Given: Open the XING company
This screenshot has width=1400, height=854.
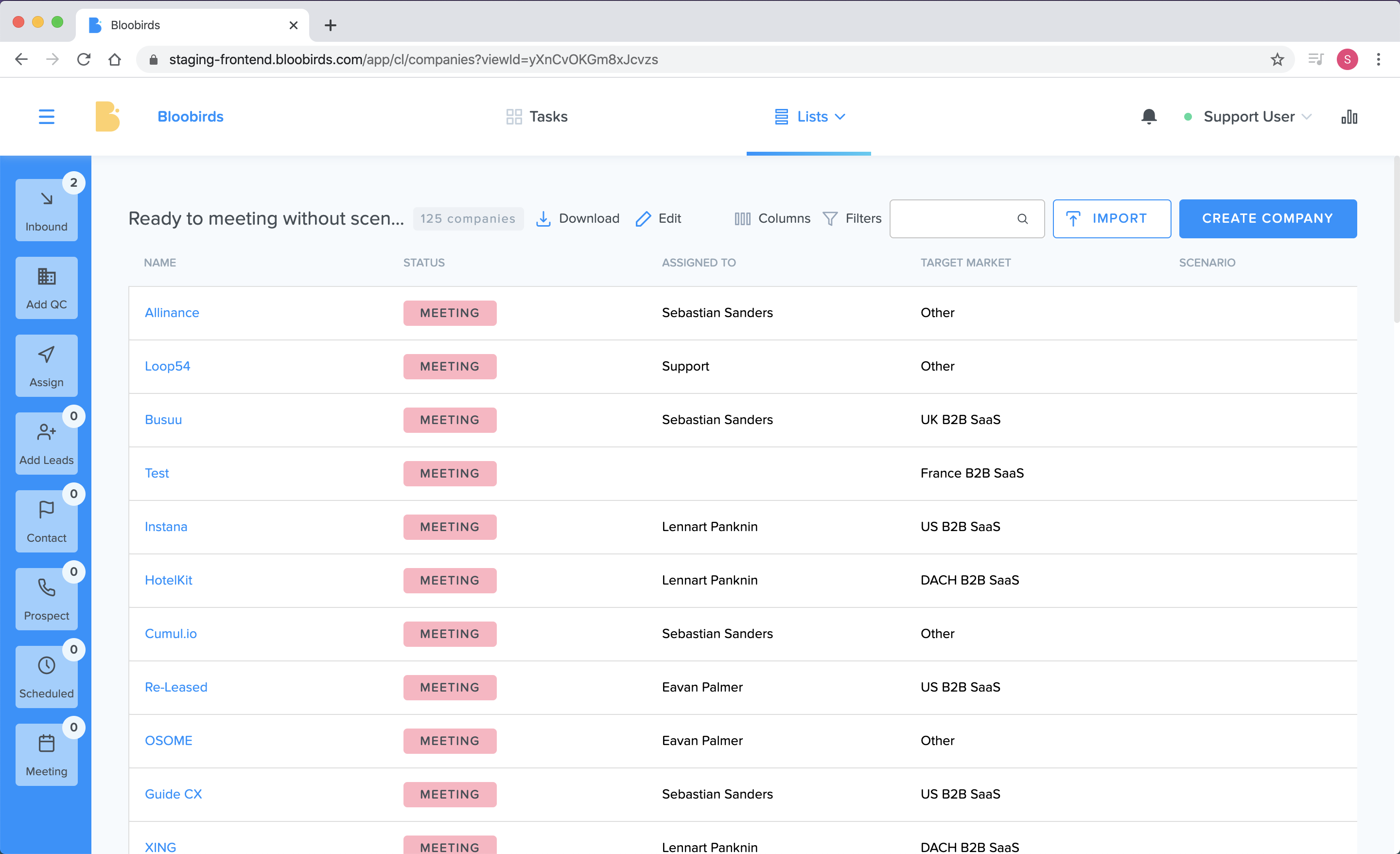Looking at the screenshot, I should pos(160,847).
